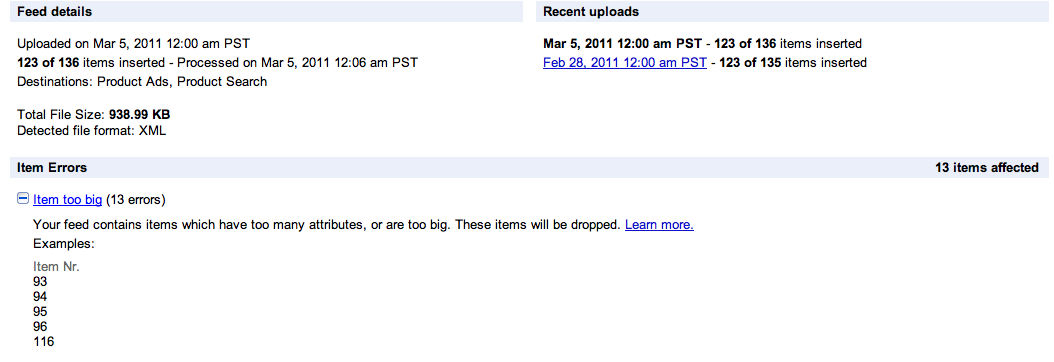Collapse the Item too big error section

click(23, 199)
